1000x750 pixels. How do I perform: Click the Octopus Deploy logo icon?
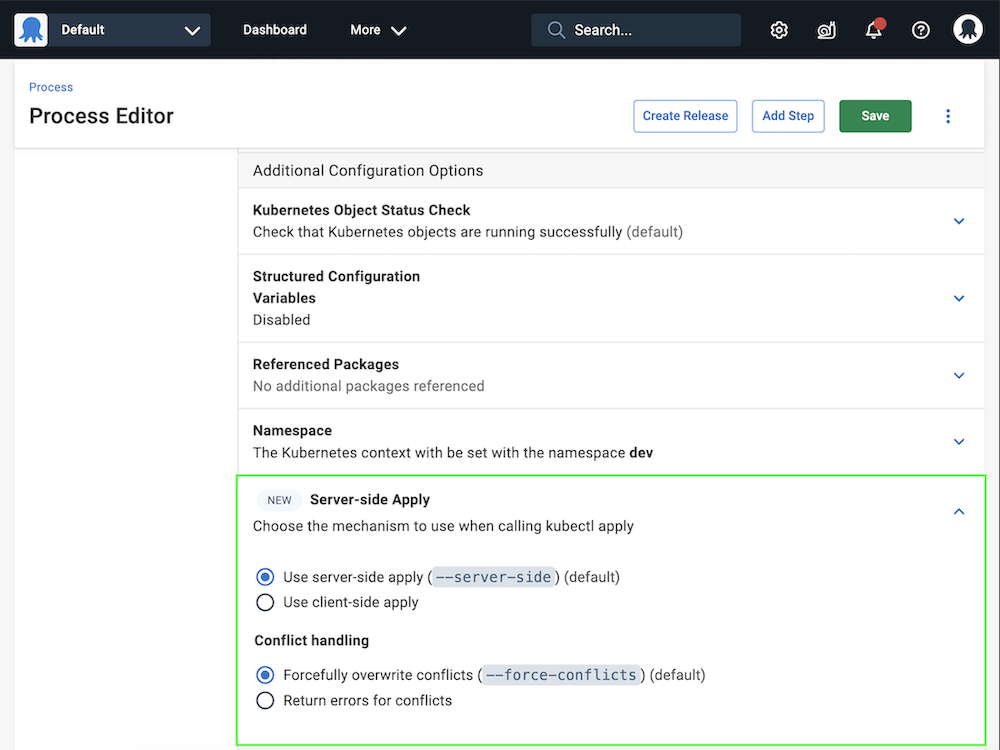tap(31, 30)
